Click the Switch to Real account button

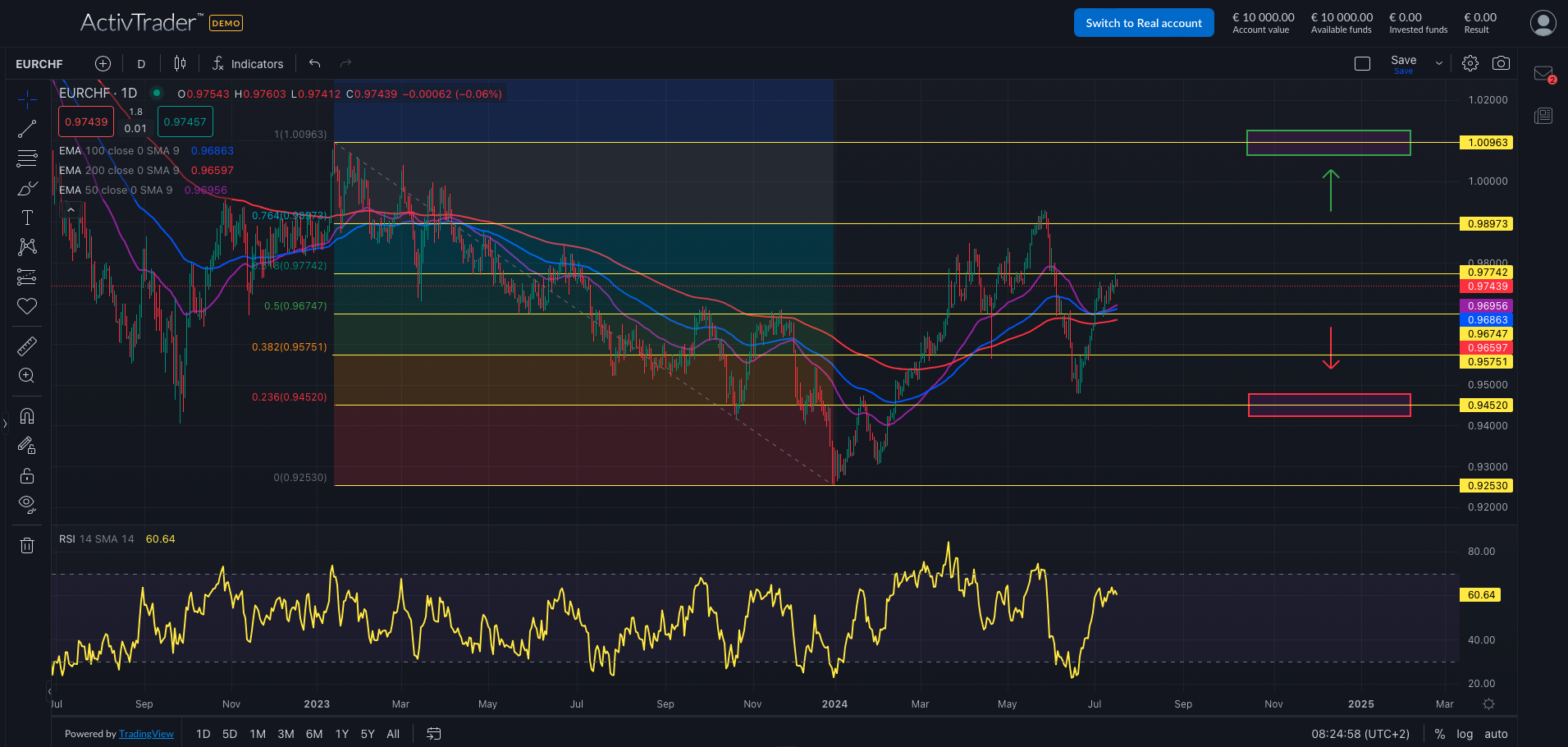[x=1143, y=22]
